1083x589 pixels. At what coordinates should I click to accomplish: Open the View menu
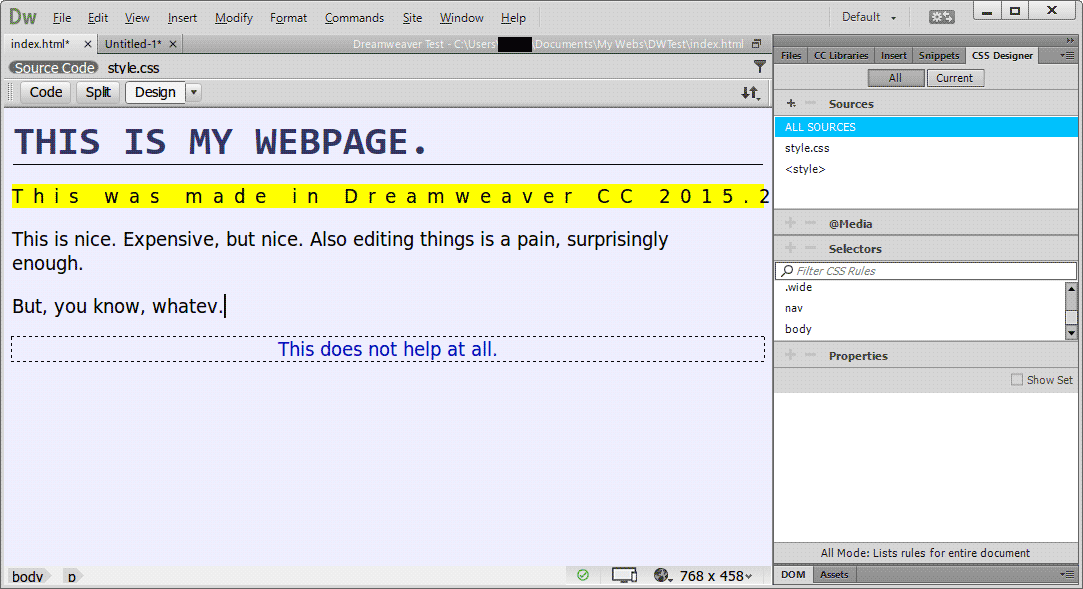pyautogui.click(x=137, y=18)
